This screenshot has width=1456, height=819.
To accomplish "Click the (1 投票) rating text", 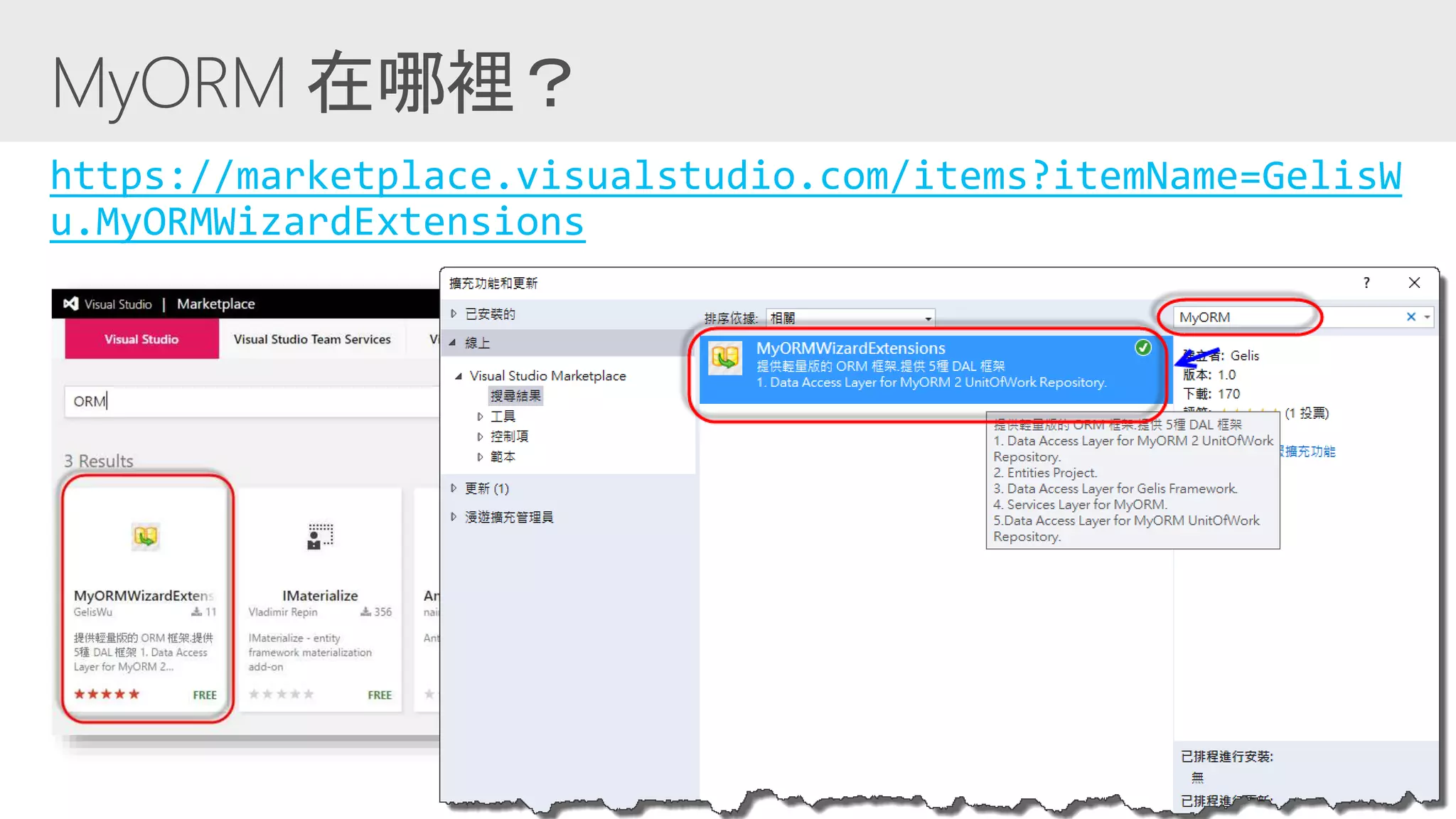I will 1307,413.
